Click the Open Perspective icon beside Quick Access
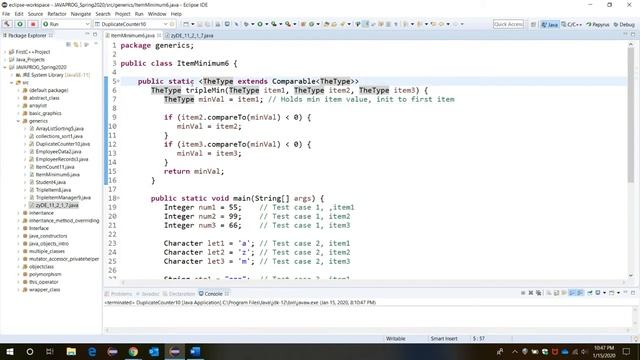Image resolution: width=640 pixels, height=360 pixels. click(x=533, y=24)
